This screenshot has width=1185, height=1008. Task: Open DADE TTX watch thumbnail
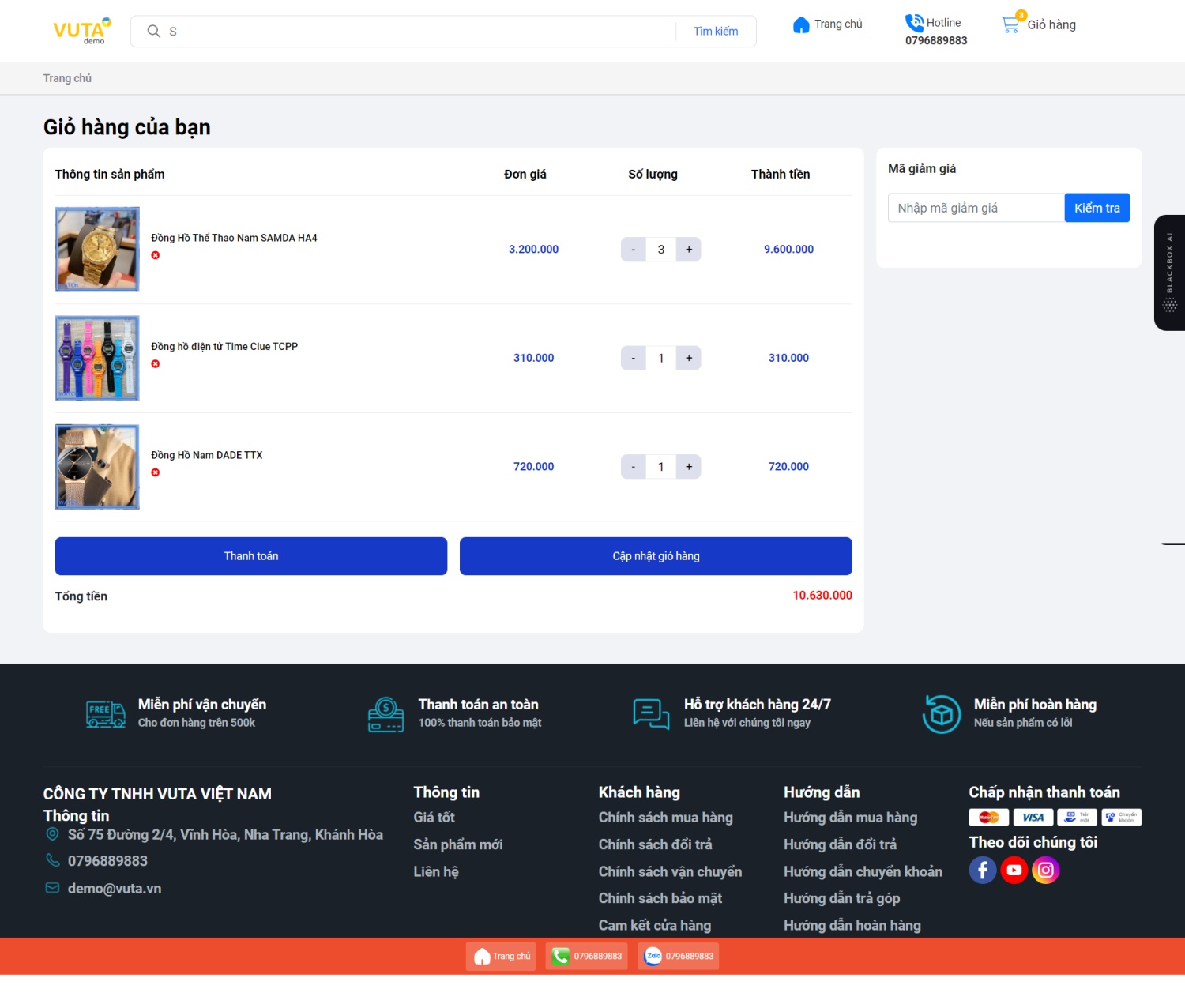[97, 467]
